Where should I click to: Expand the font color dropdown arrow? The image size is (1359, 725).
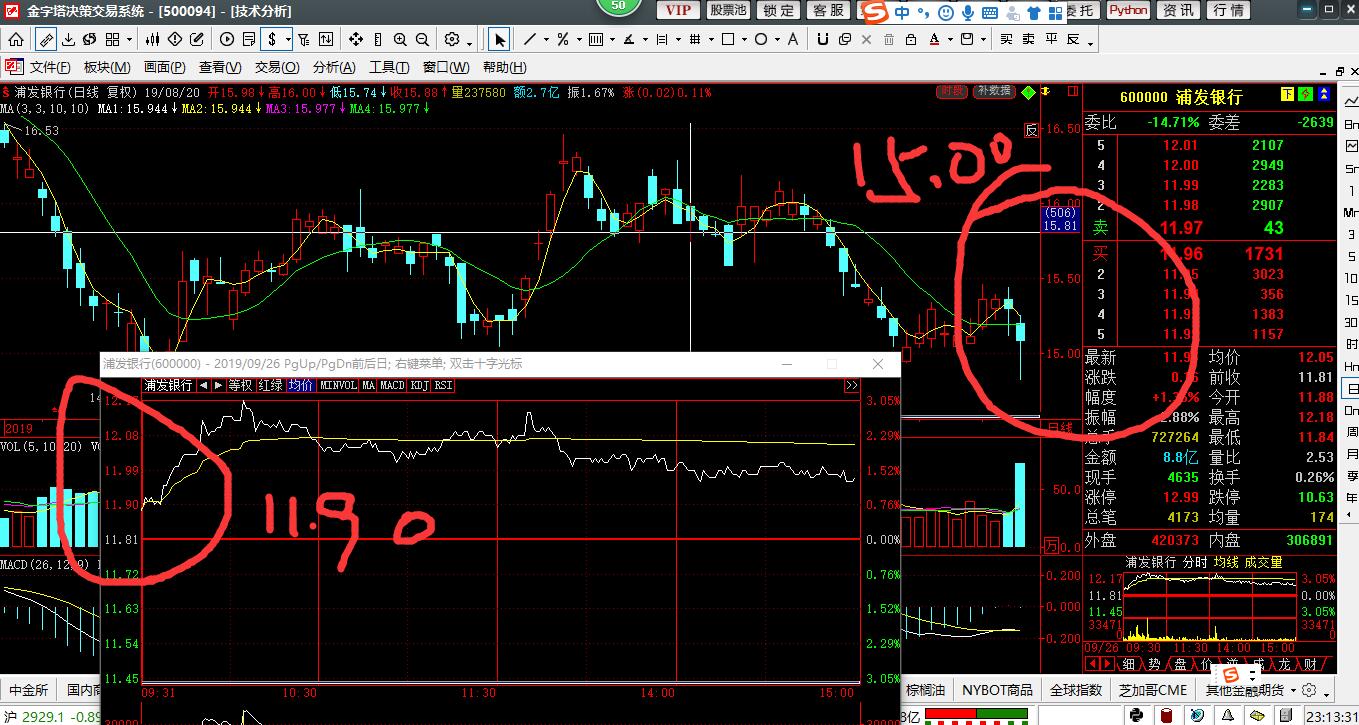(x=951, y=39)
